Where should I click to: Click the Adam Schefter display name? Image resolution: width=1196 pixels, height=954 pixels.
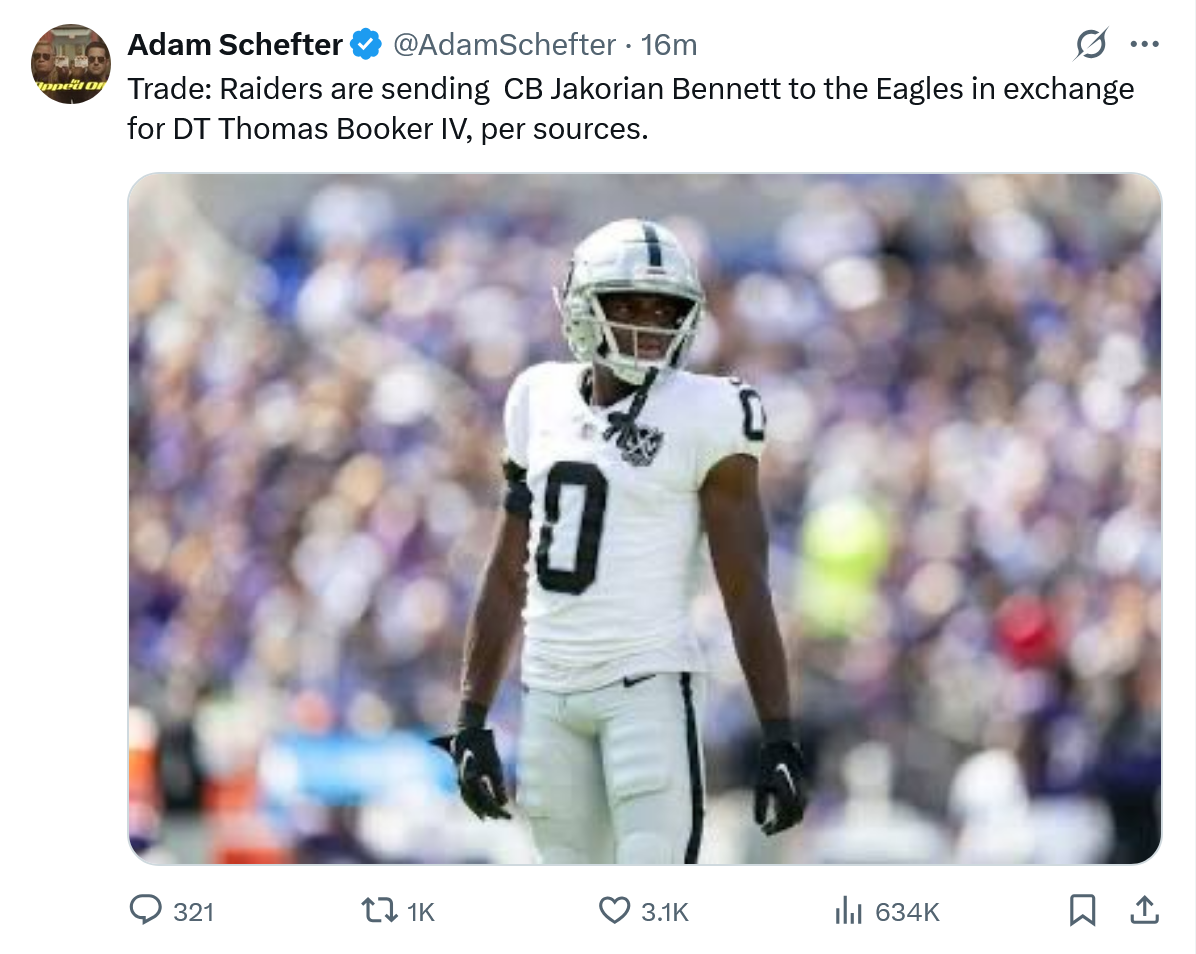pyautogui.click(x=235, y=45)
